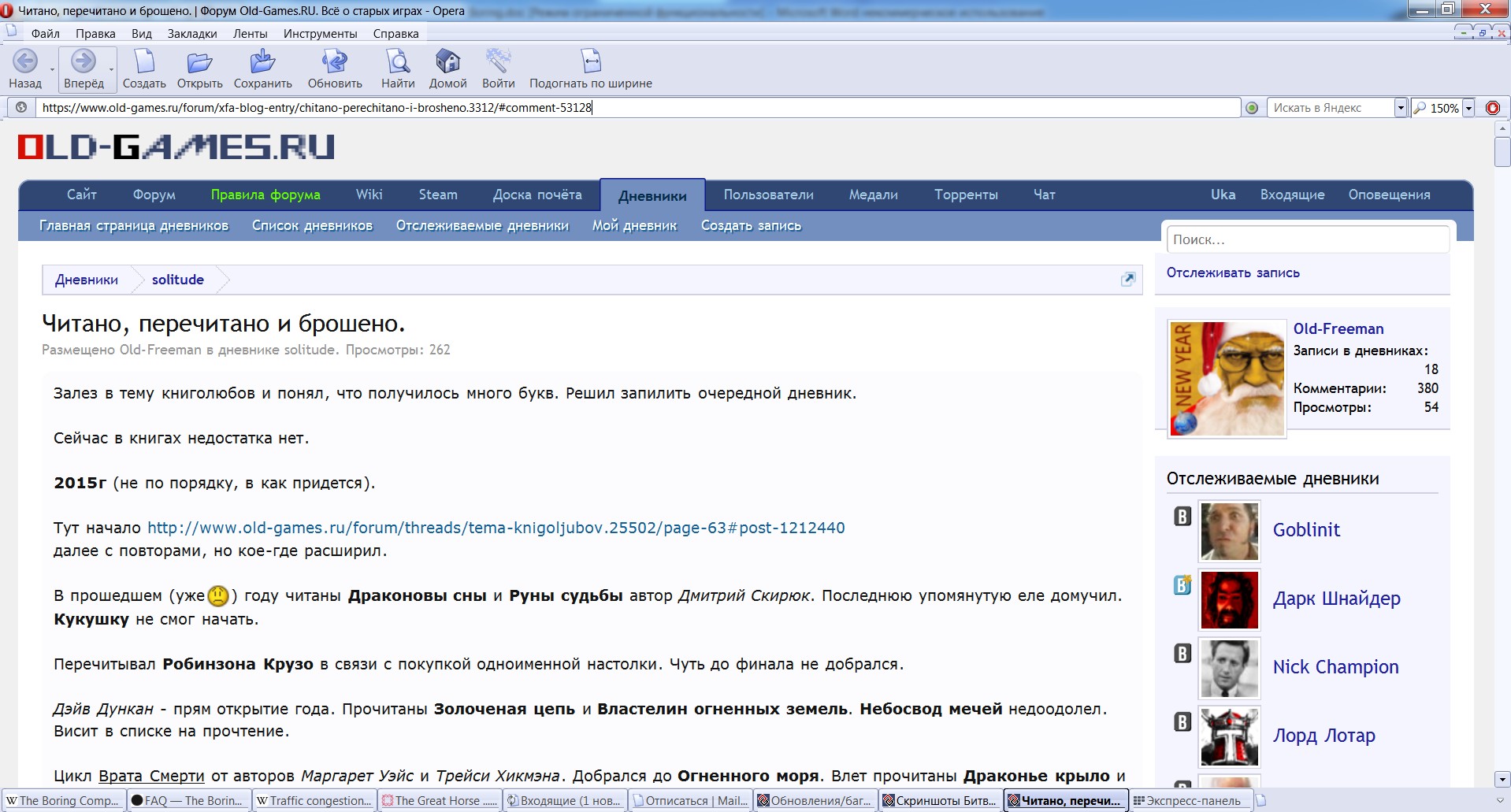
Task: Toggle the B badge beside Лорд Лотар
Action: click(x=1182, y=722)
